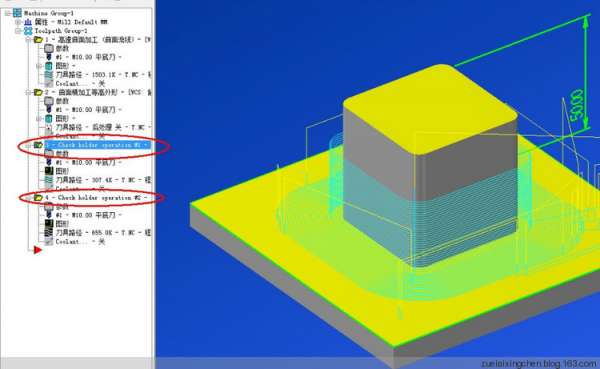The image size is (600, 369).
Task: Click the folder icon of Check holder operation #2
Action: point(38,198)
